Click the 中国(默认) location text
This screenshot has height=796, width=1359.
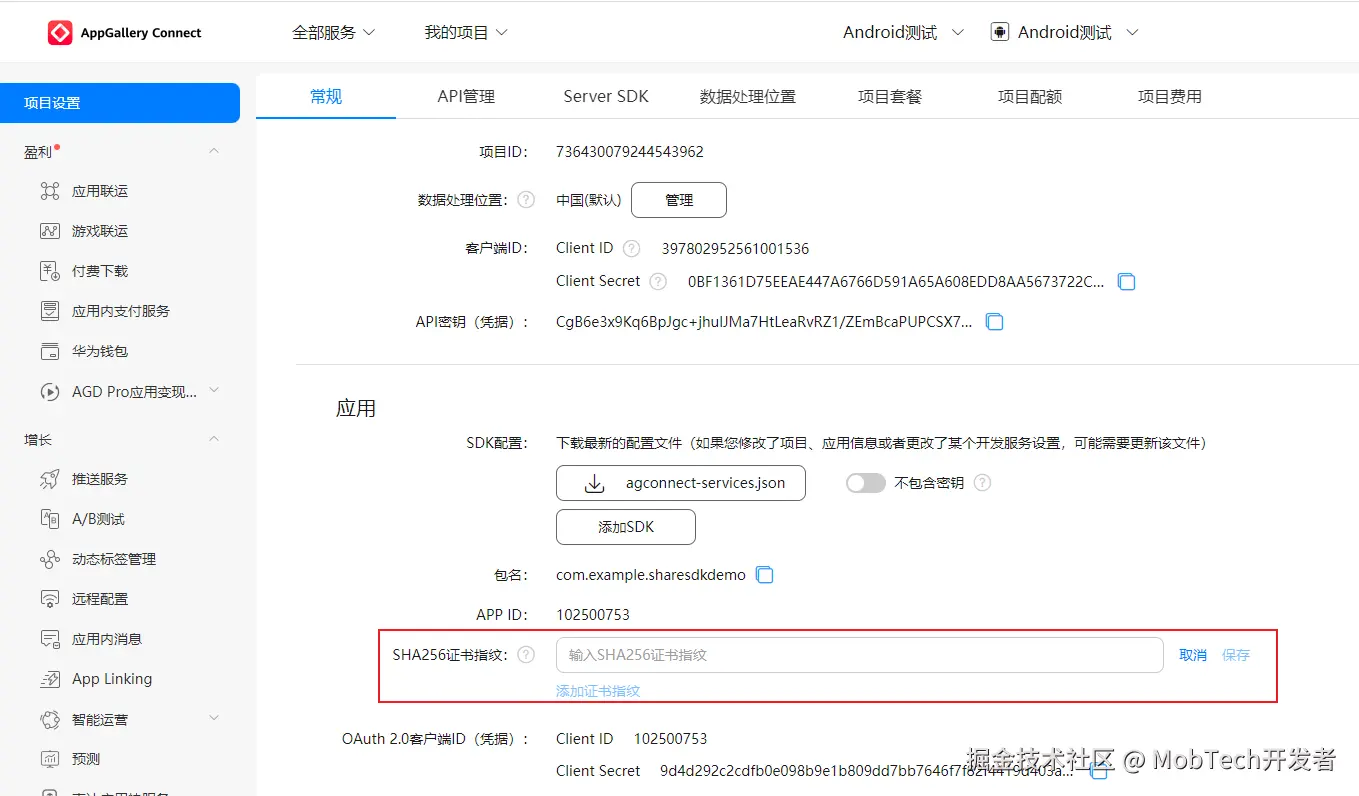pyautogui.click(x=589, y=200)
